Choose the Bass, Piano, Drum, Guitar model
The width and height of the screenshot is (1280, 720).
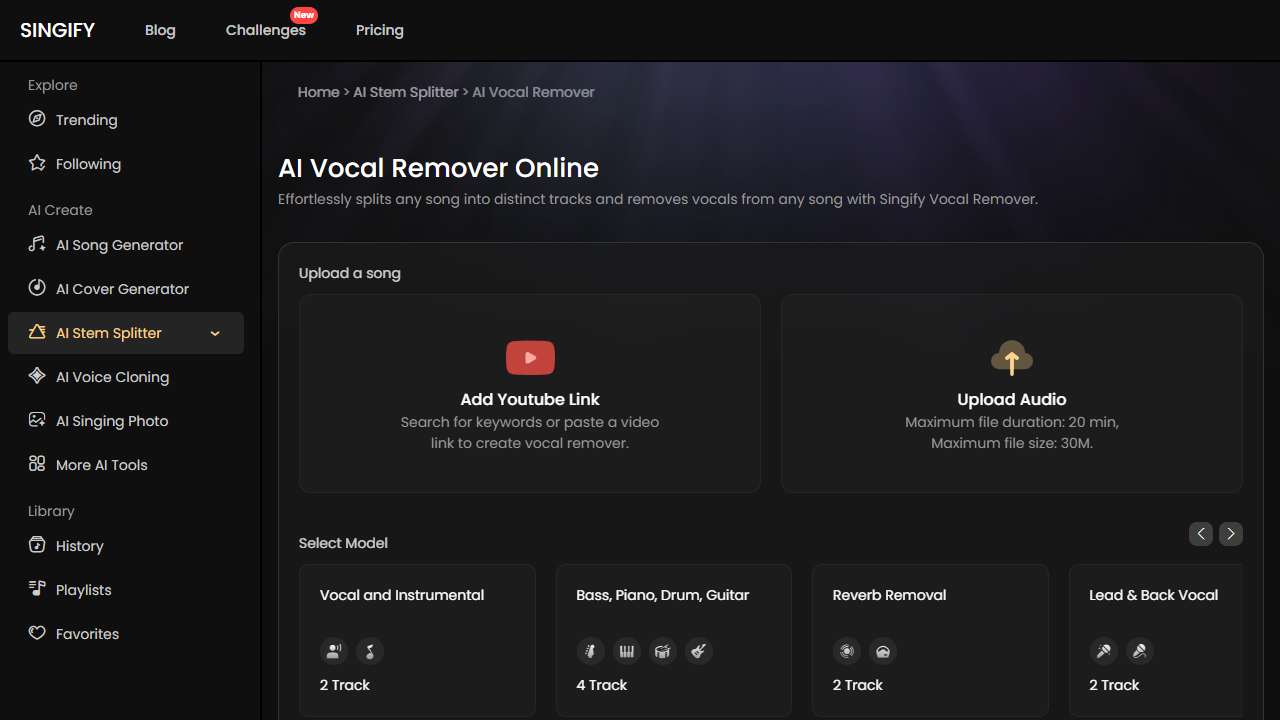[x=673, y=640]
